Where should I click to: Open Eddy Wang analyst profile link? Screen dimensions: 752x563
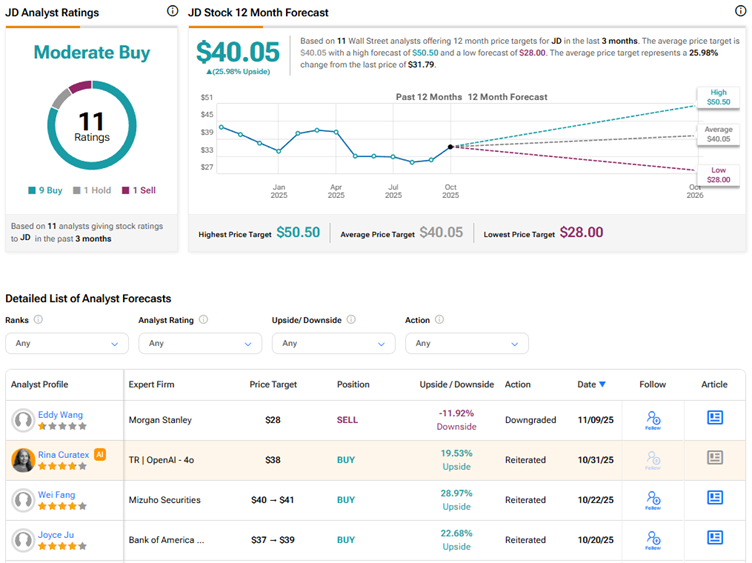pos(60,414)
